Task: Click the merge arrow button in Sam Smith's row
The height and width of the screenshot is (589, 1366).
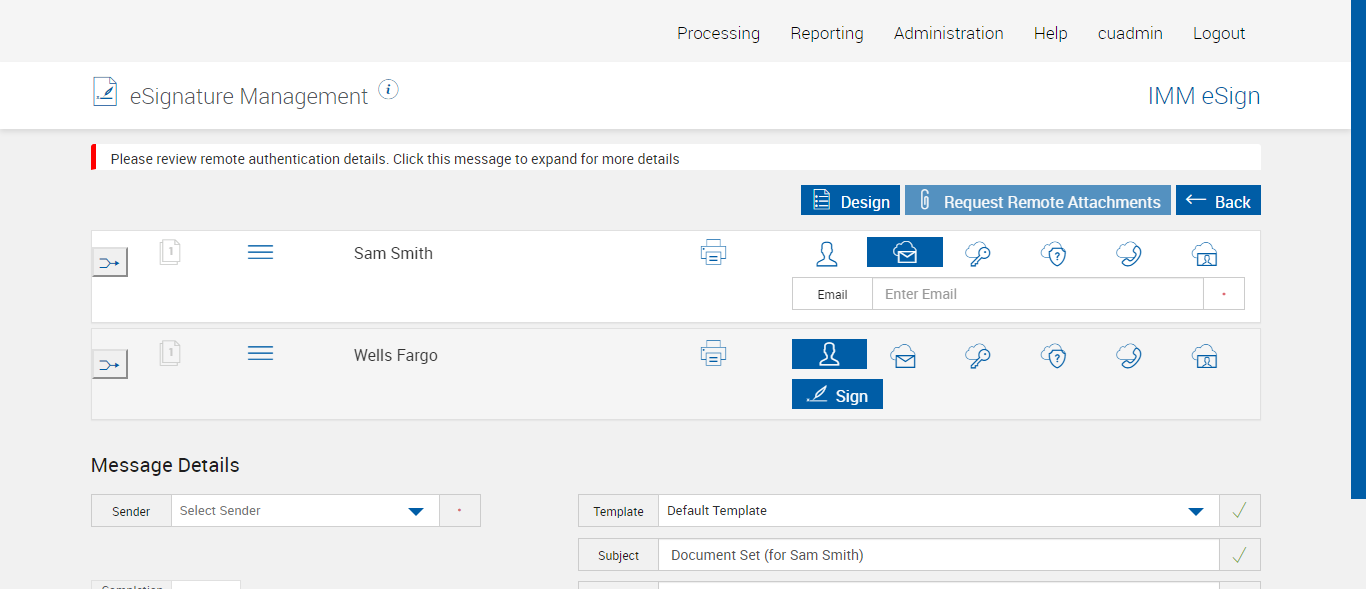Action: (110, 263)
